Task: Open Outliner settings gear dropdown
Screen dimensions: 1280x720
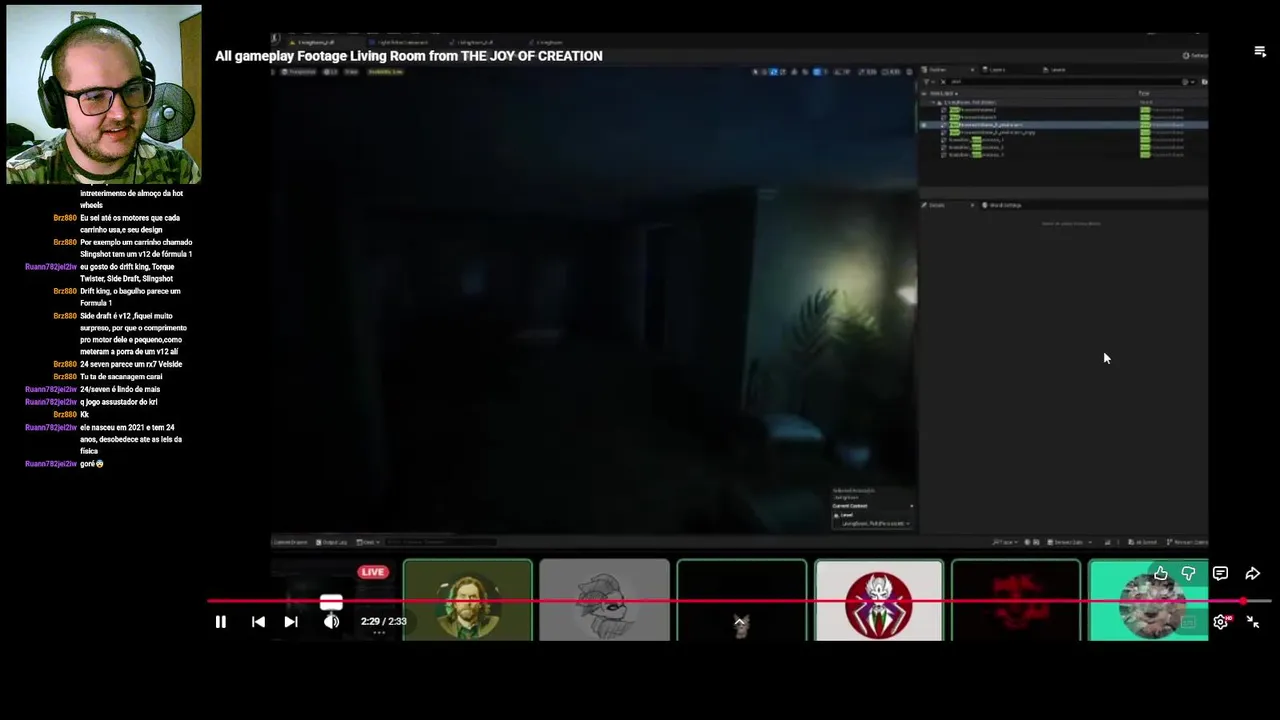Action: click(1188, 82)
